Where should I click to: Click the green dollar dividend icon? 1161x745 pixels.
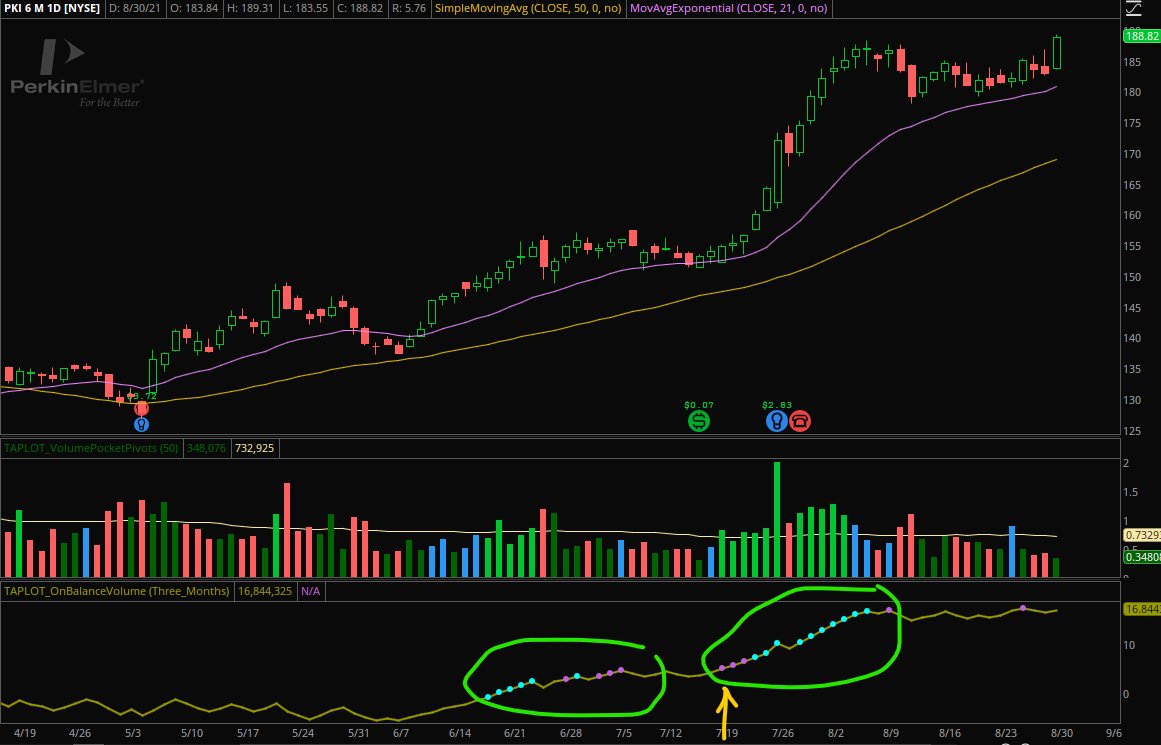[698, 421]
